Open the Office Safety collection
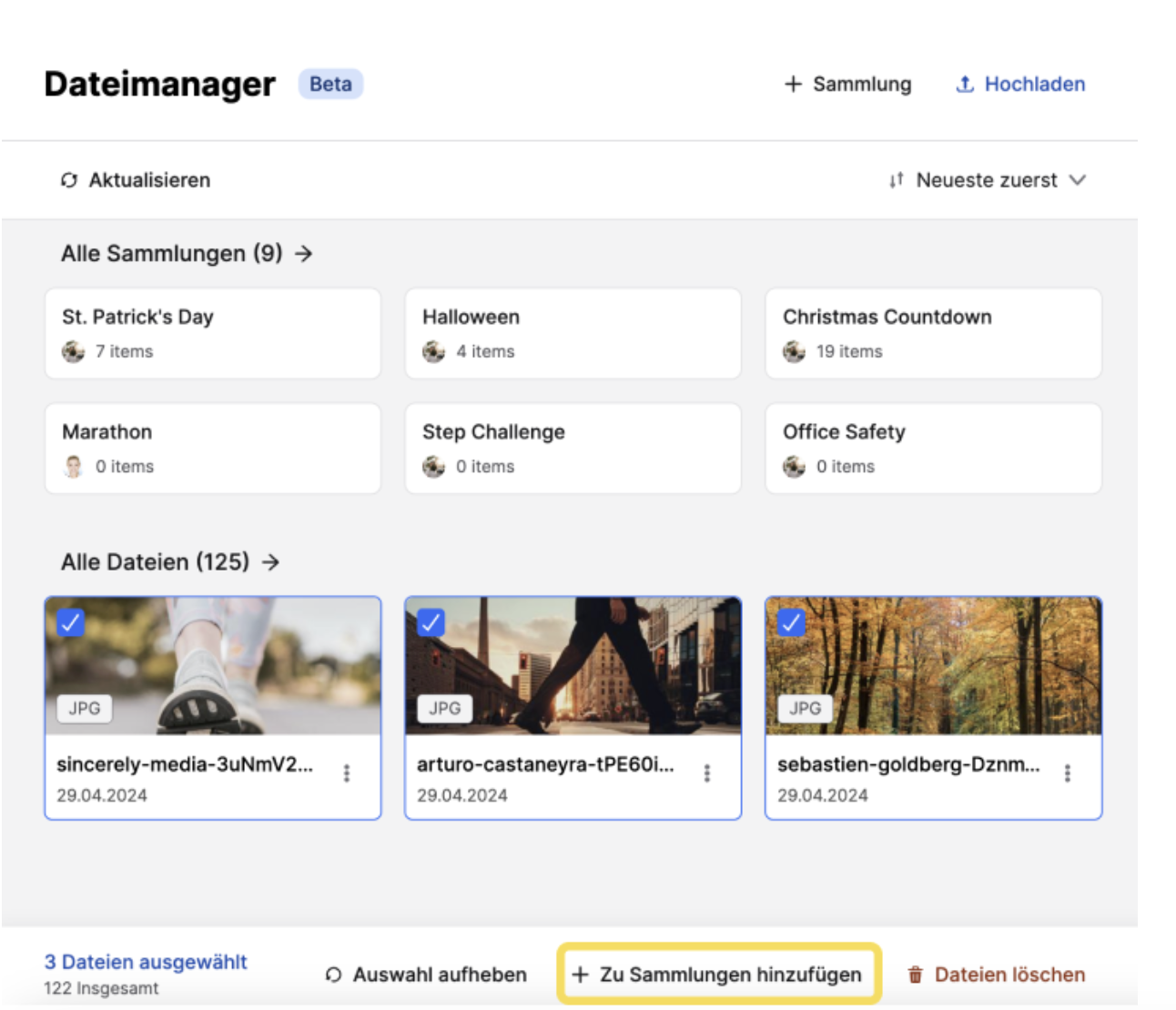This screenshot has height=1010, width=1176. 934,449
